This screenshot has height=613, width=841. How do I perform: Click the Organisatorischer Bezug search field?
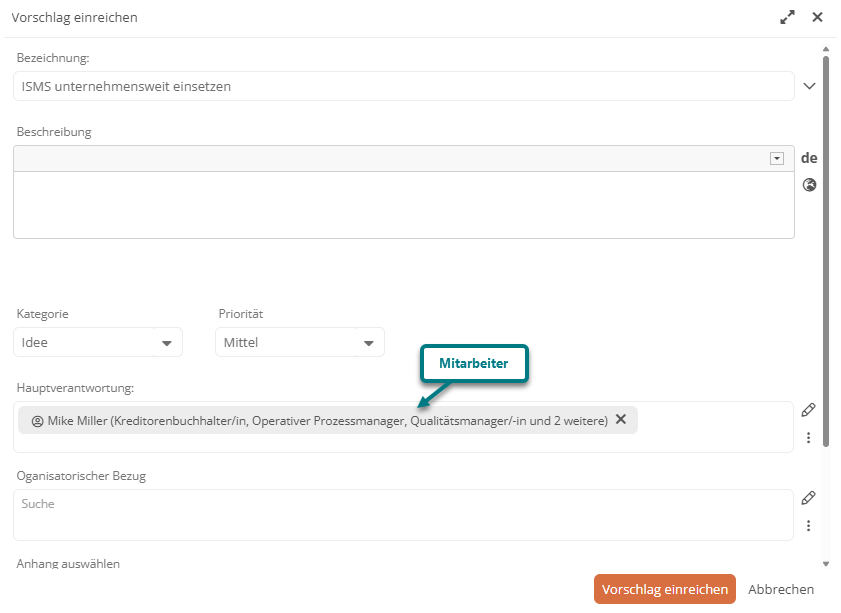coord(400,505)
